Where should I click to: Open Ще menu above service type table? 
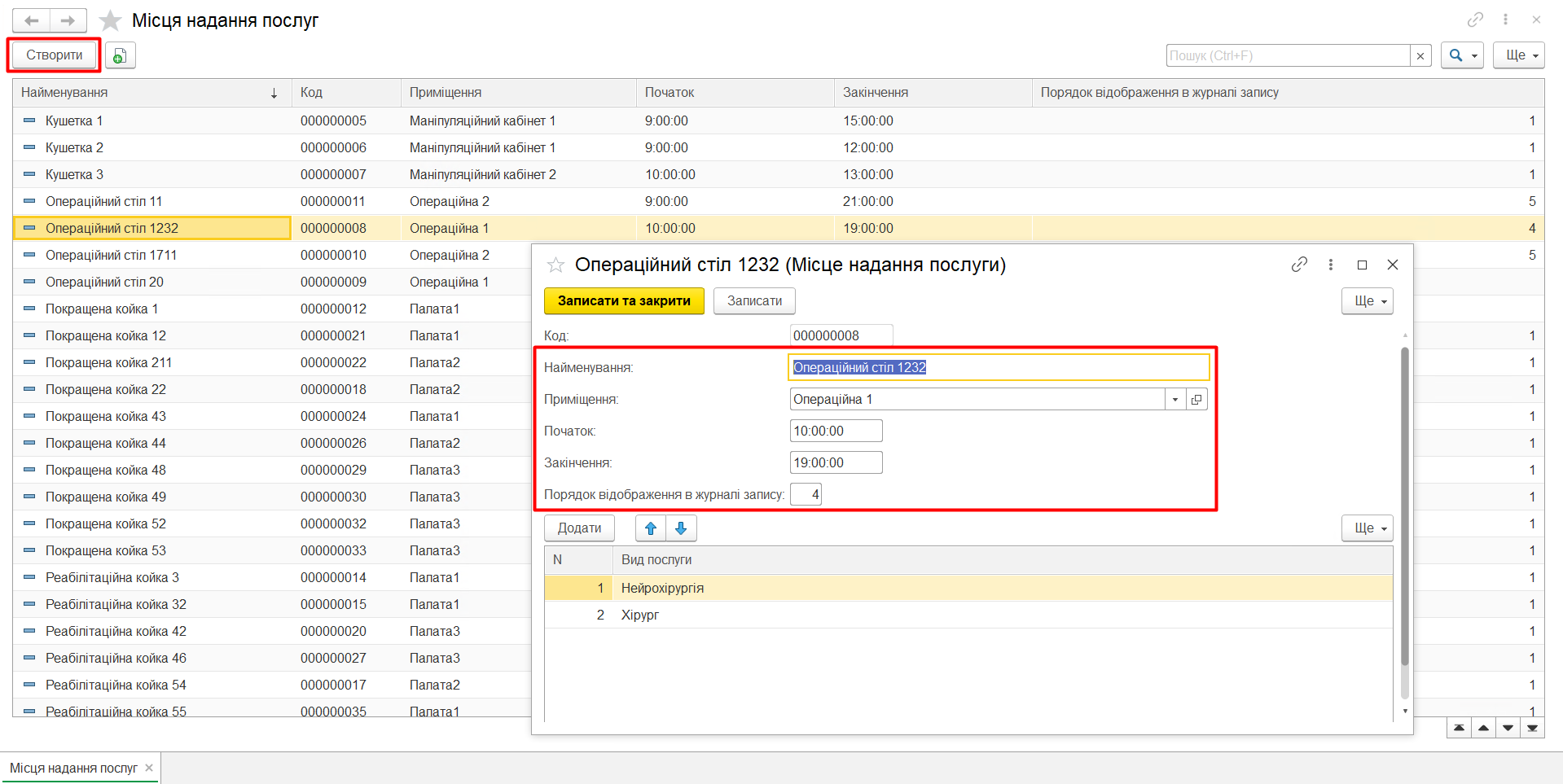1367,528
